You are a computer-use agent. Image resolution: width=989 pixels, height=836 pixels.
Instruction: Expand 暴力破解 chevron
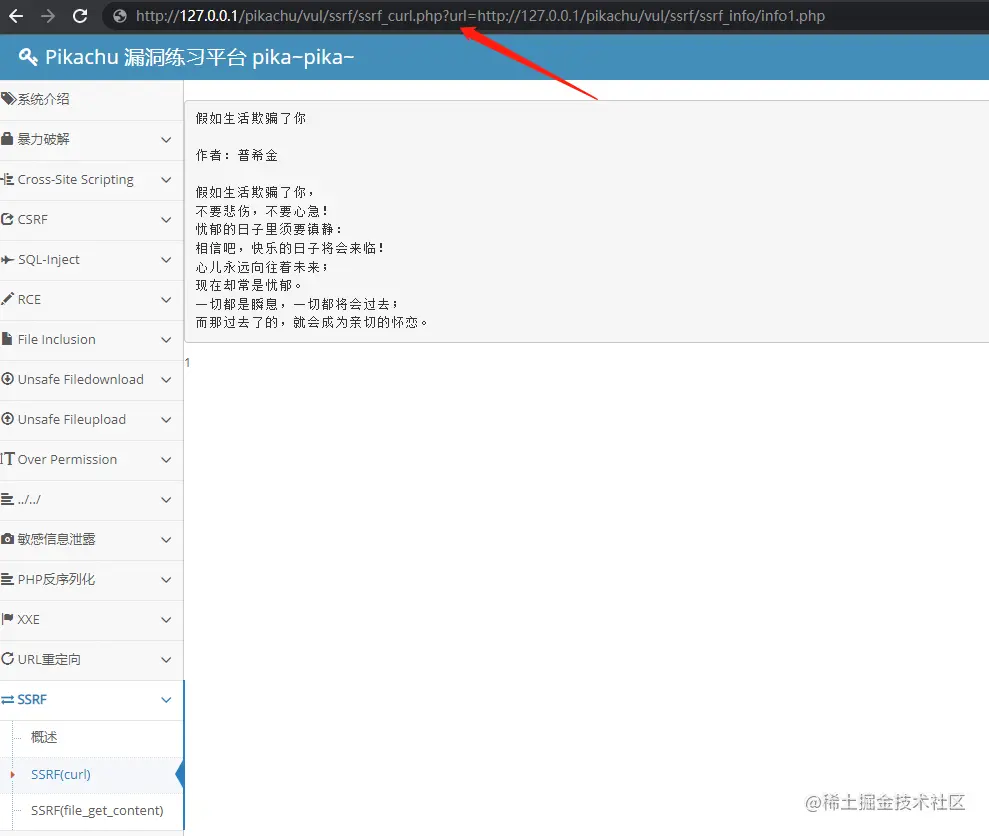166,139
